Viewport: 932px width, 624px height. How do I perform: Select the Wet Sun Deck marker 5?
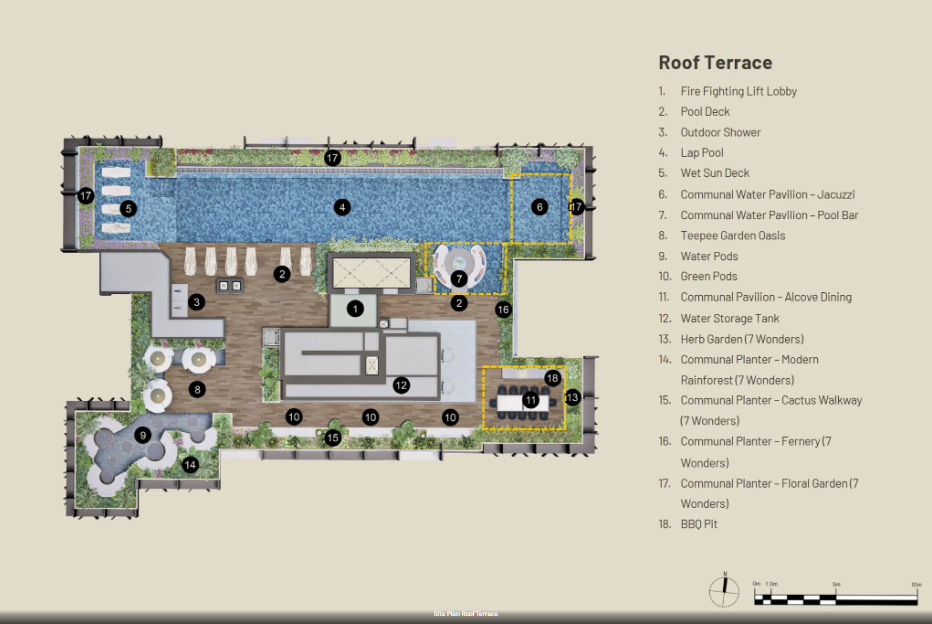pyautogui.click(x=128, y=209)
